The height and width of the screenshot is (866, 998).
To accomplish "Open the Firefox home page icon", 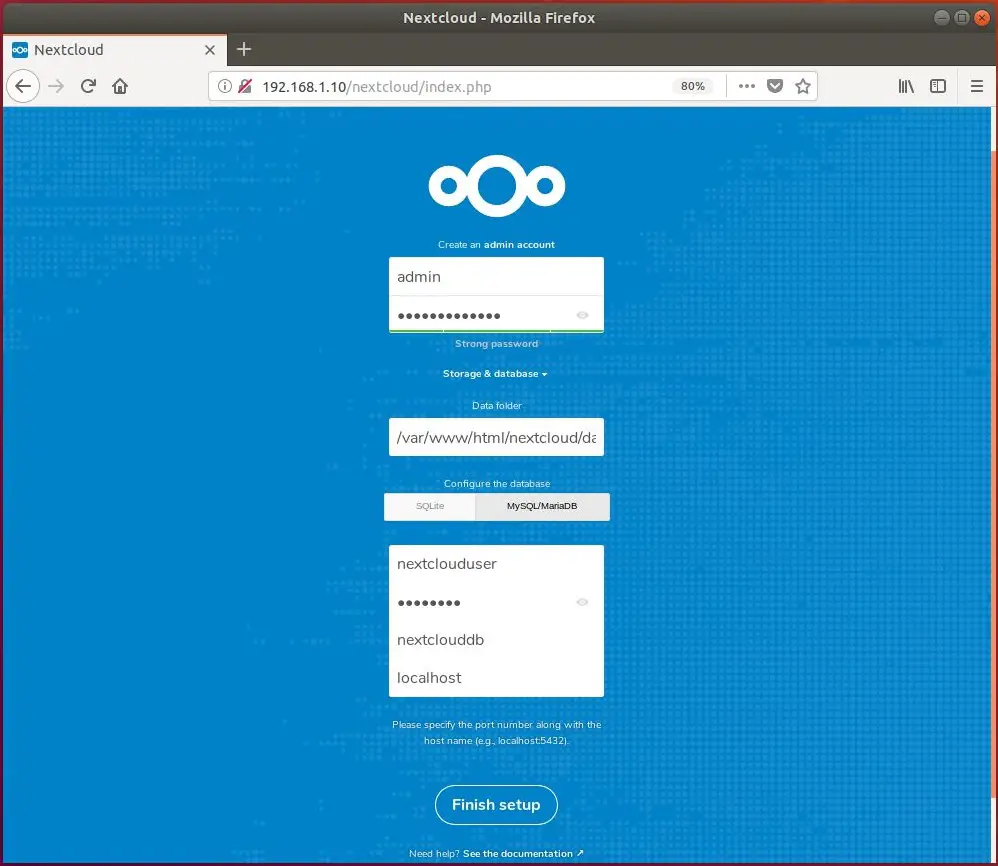I will [120, 86].
